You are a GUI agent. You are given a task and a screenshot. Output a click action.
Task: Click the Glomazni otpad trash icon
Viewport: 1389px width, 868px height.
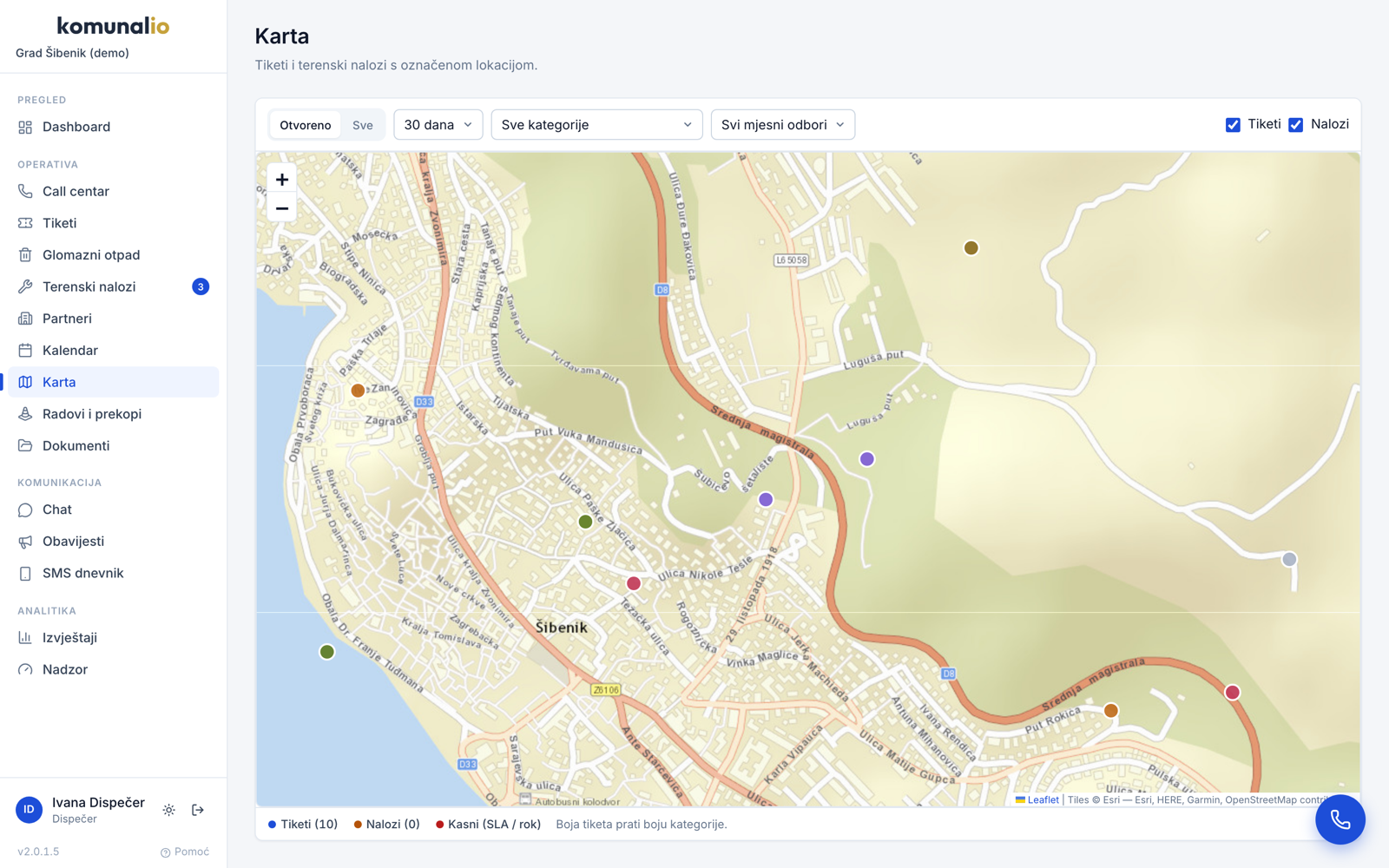[25, 254]
